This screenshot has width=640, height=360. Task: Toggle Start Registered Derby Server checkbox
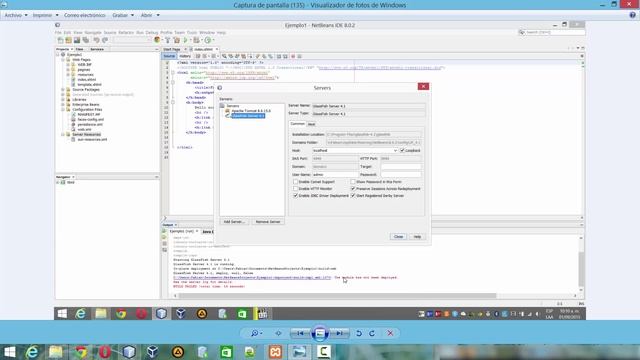pyautogui.click(x=353, y=196)
